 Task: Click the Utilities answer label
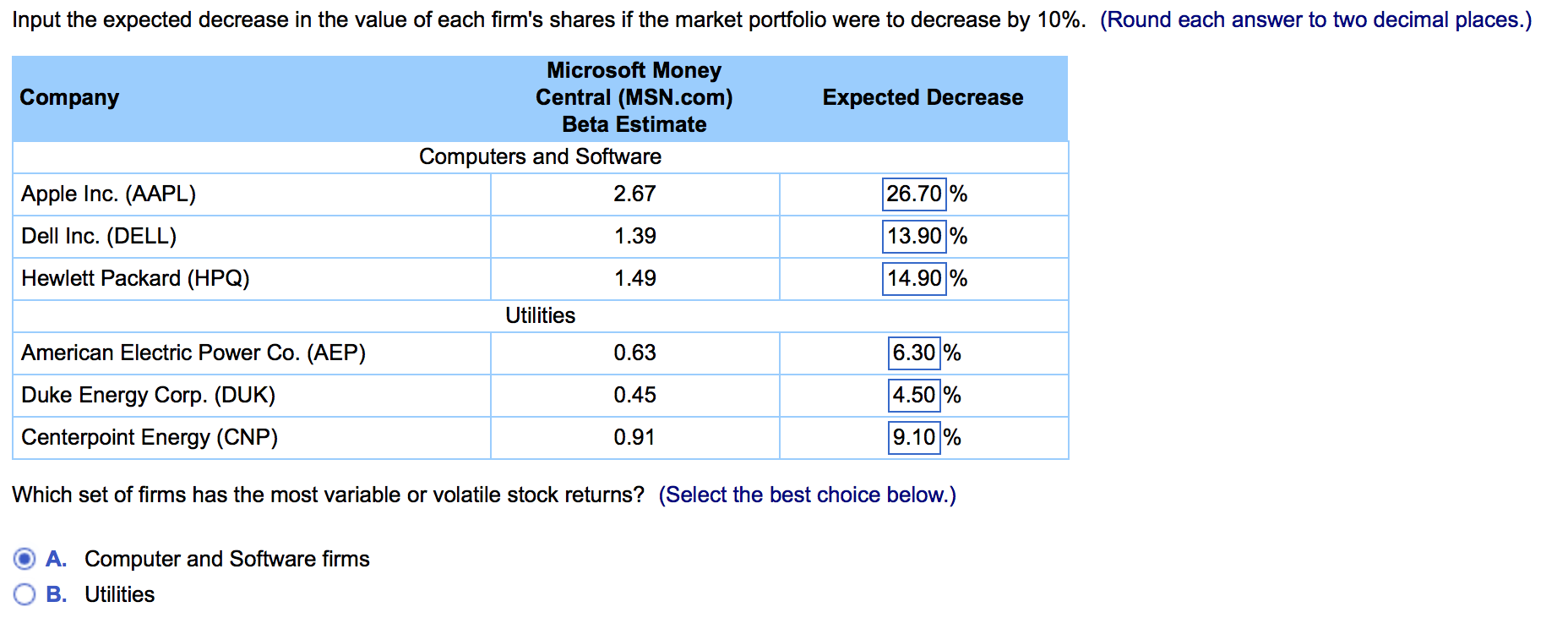coord(119,594)
